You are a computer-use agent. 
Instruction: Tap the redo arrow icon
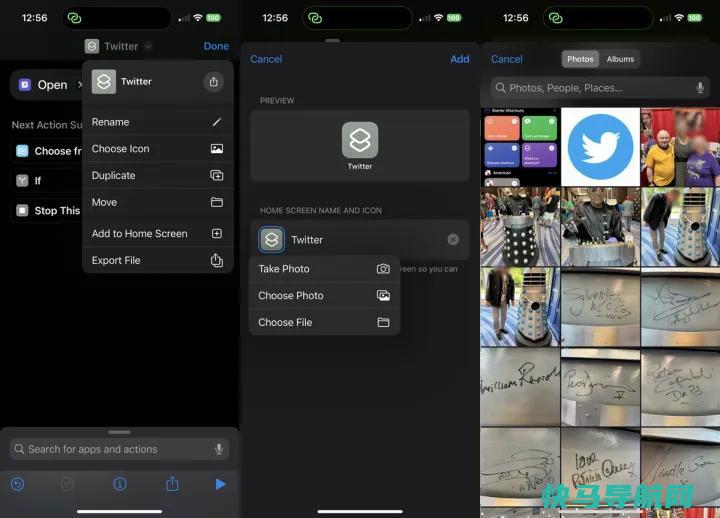(68, 484)
